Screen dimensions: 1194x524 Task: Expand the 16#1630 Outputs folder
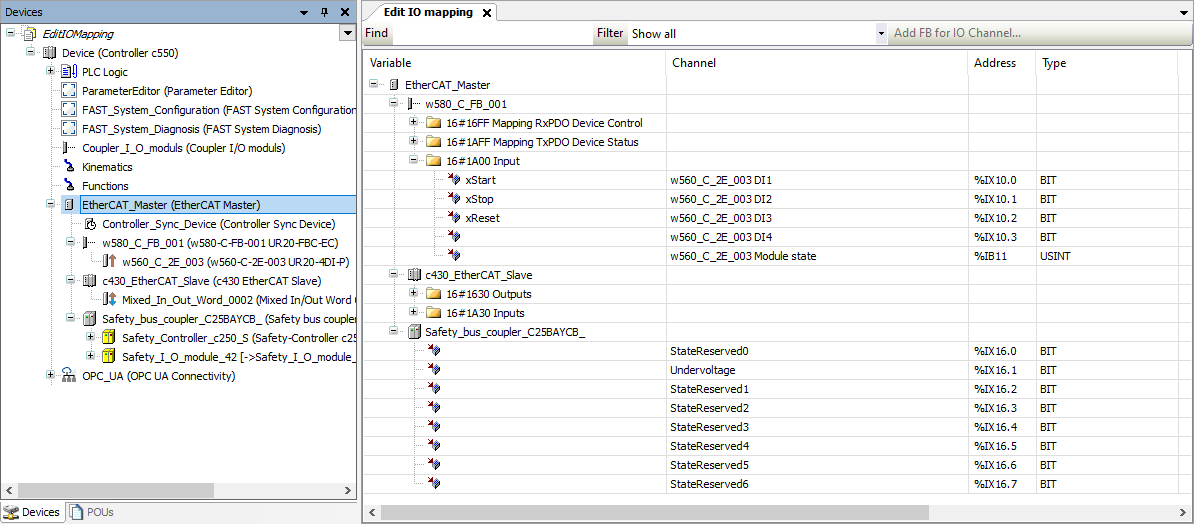[413, 294]
